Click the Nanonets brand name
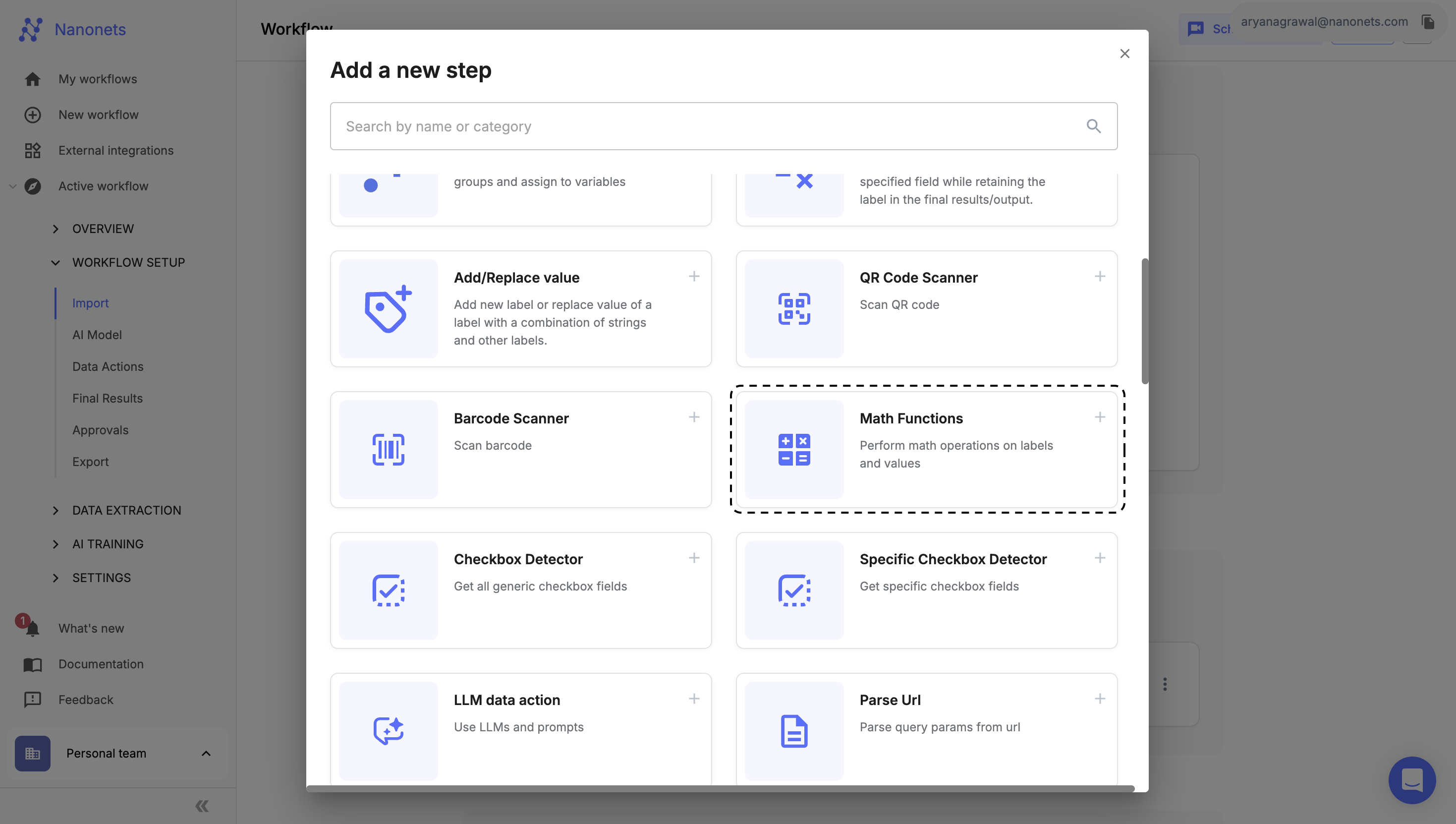The width and height of the screenshot is (1456, 824). [90, 29]
